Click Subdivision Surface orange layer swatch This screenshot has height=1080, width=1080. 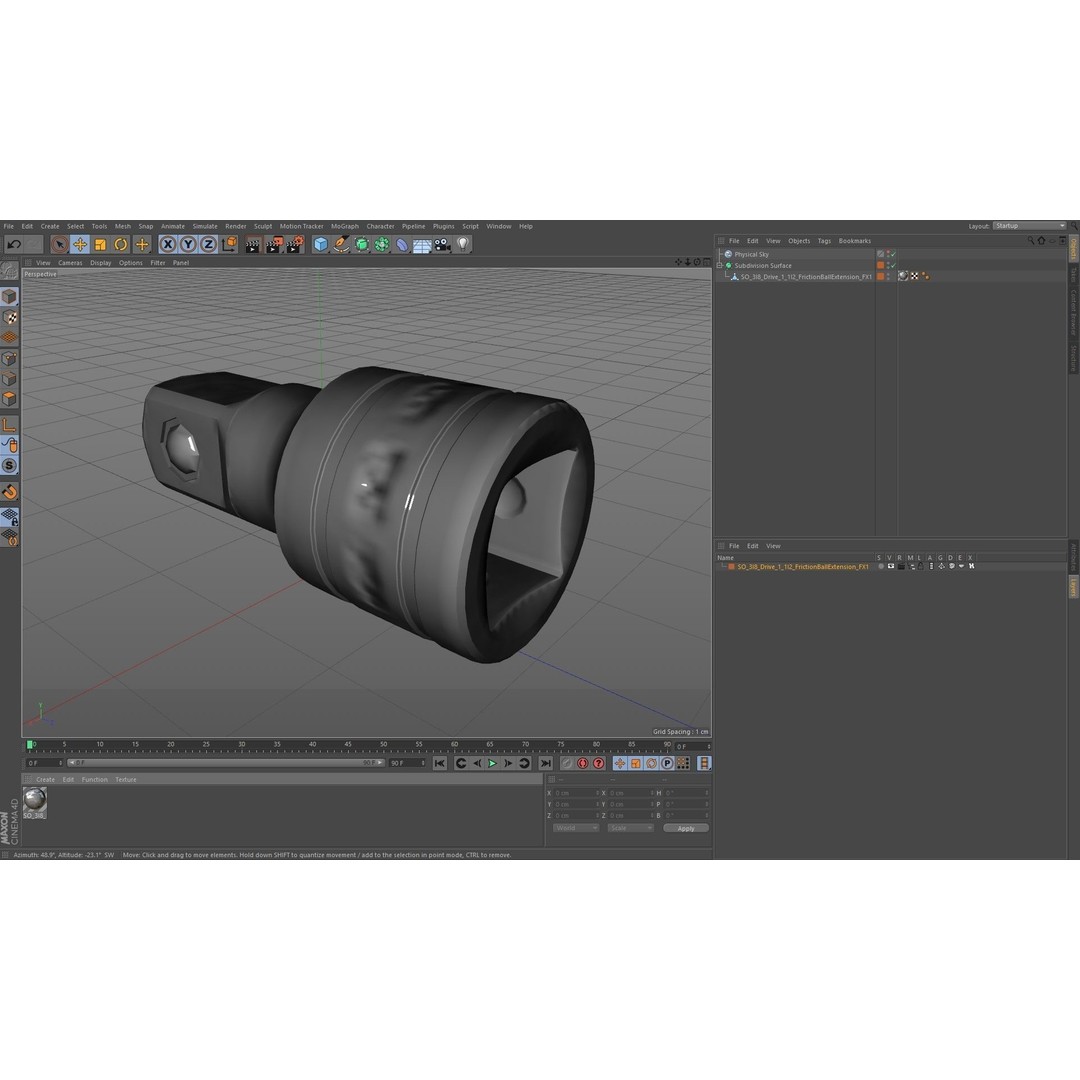tap(880, 265)
